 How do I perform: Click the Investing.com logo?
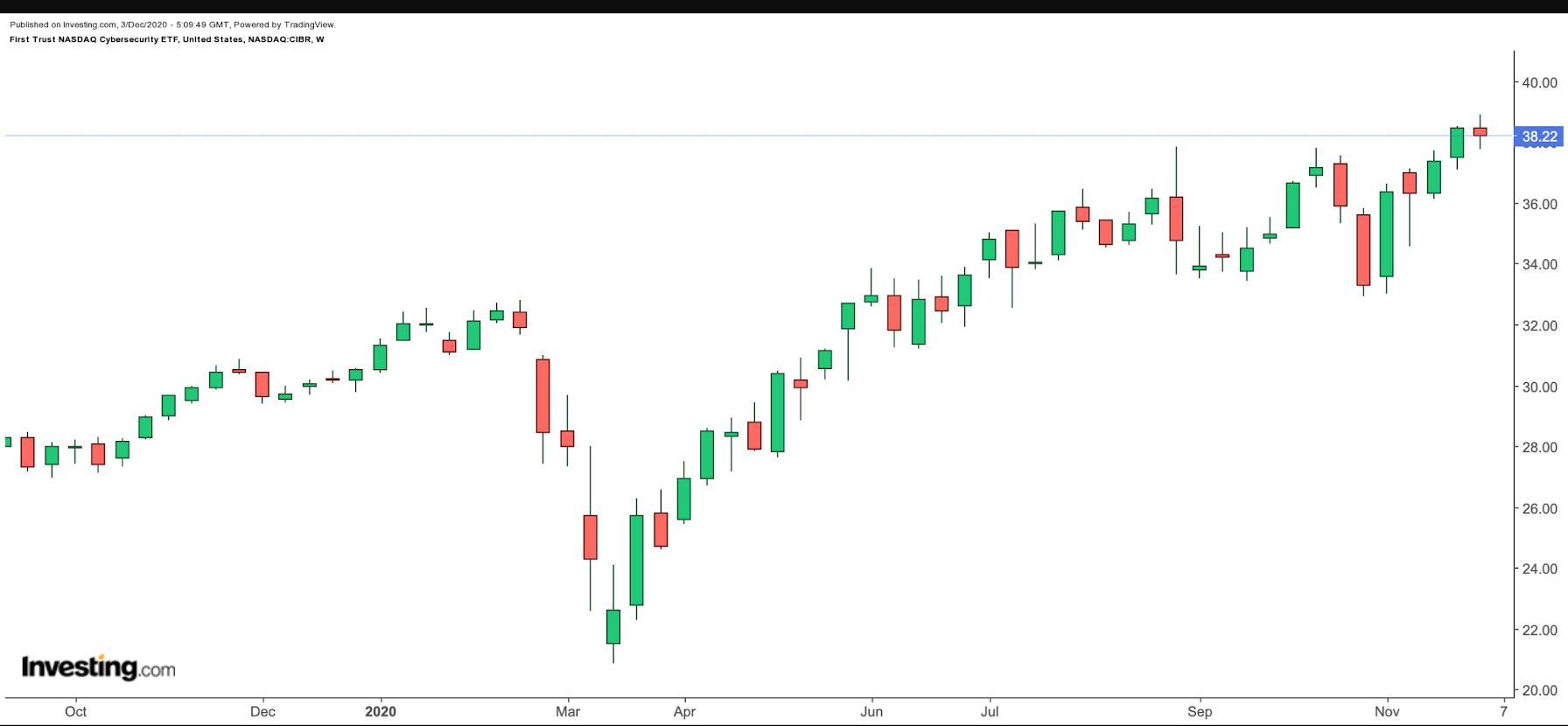(x=98, y=667)
